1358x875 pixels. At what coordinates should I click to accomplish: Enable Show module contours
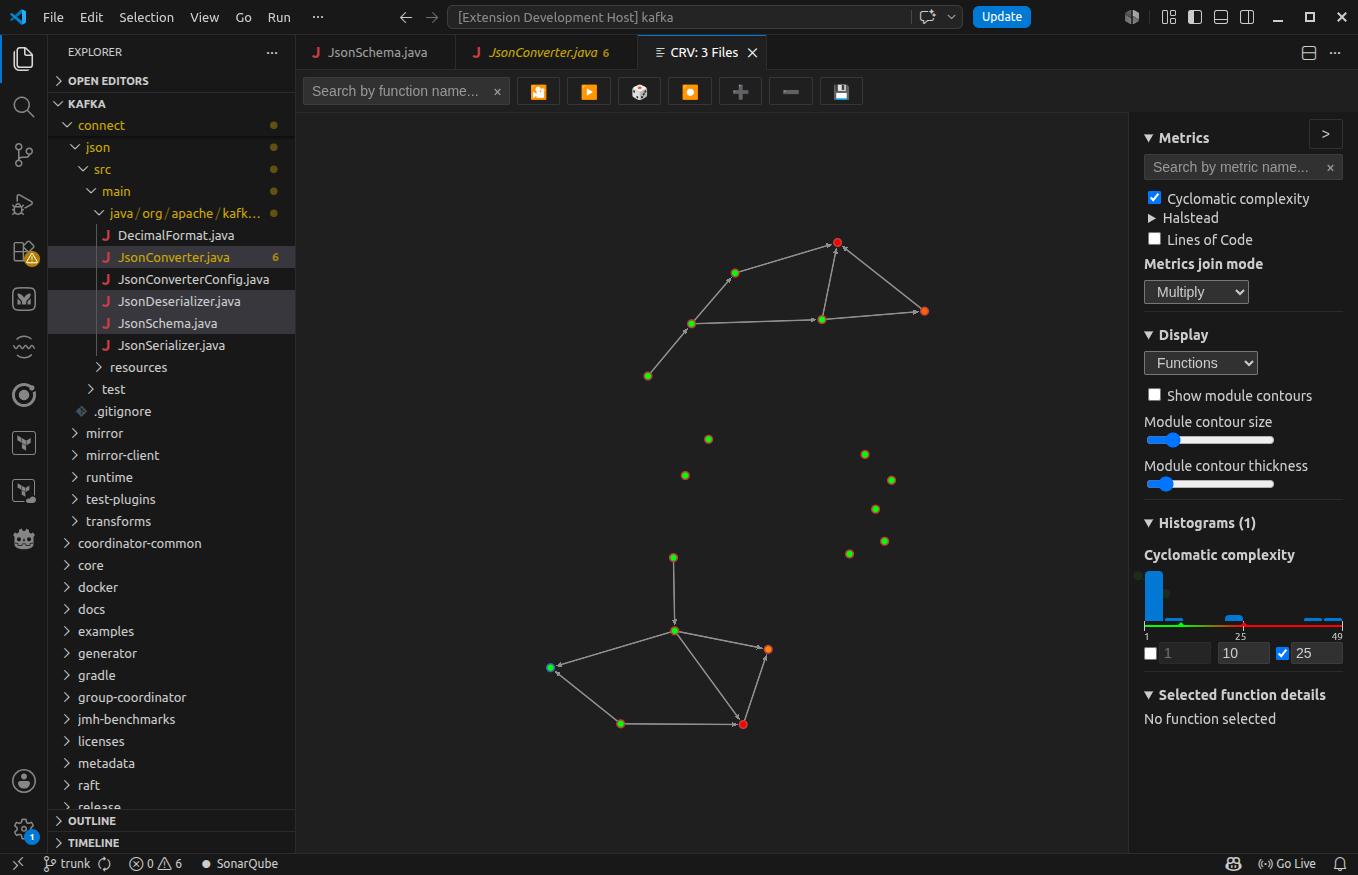click(x=1155, y=395)
